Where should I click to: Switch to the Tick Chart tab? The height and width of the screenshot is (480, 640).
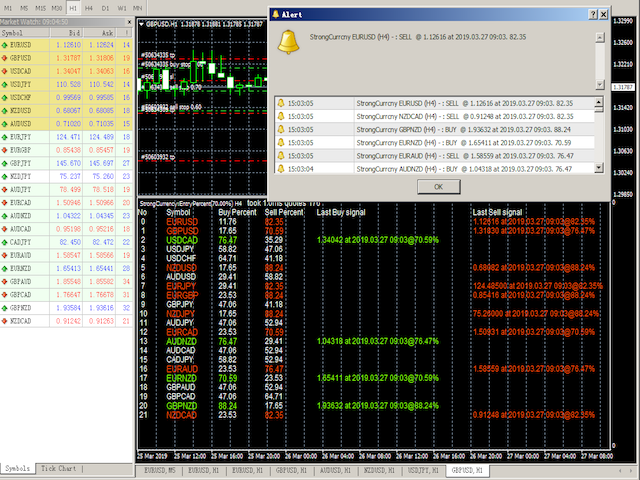[x=60, y=468]
